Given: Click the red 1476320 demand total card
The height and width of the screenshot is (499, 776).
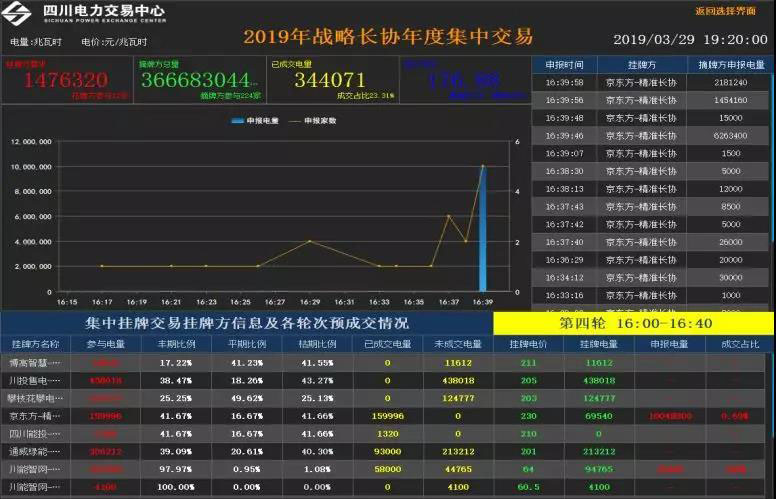Looking at the screenshot, I should click(x=66, y=79).
